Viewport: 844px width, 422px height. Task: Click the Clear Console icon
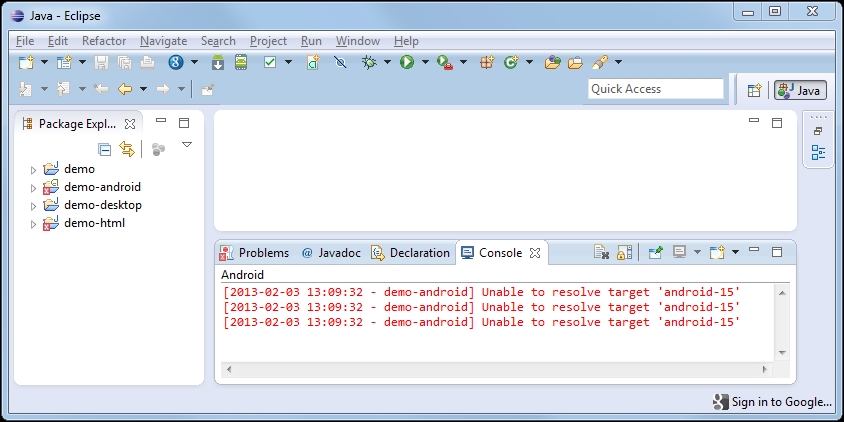coord(601,252)
